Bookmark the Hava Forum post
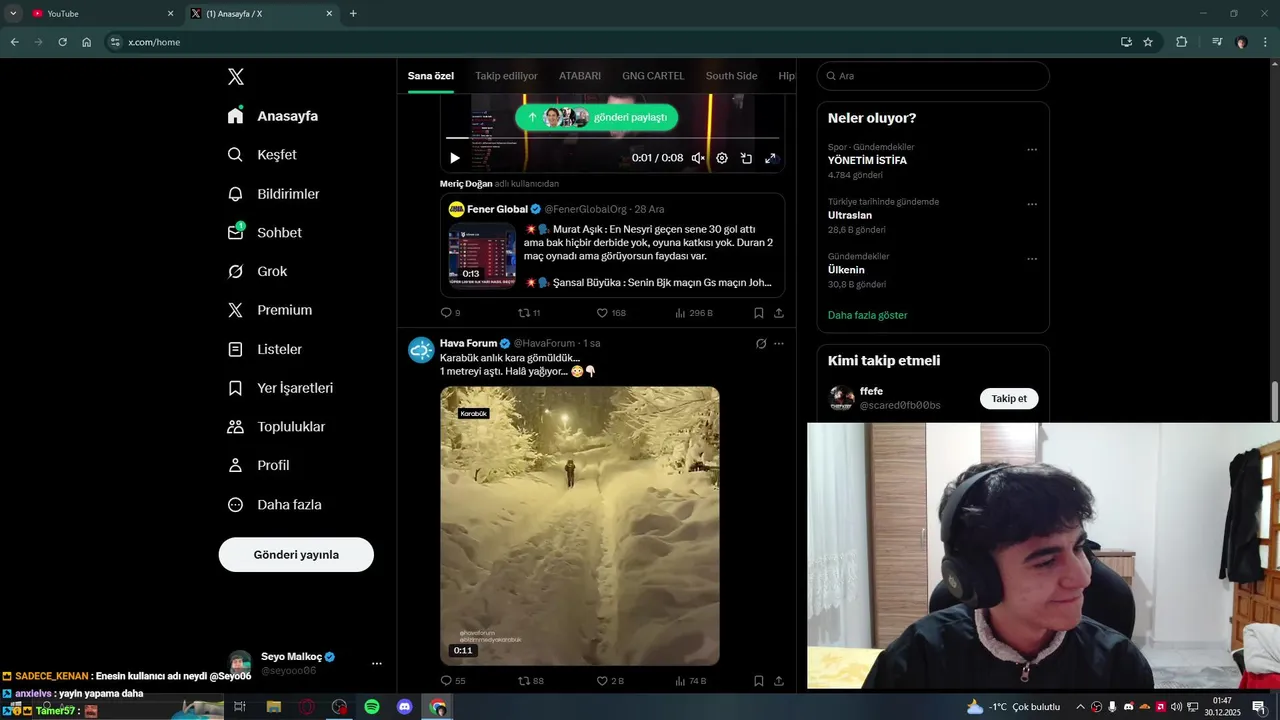 [x=759, y=681]
